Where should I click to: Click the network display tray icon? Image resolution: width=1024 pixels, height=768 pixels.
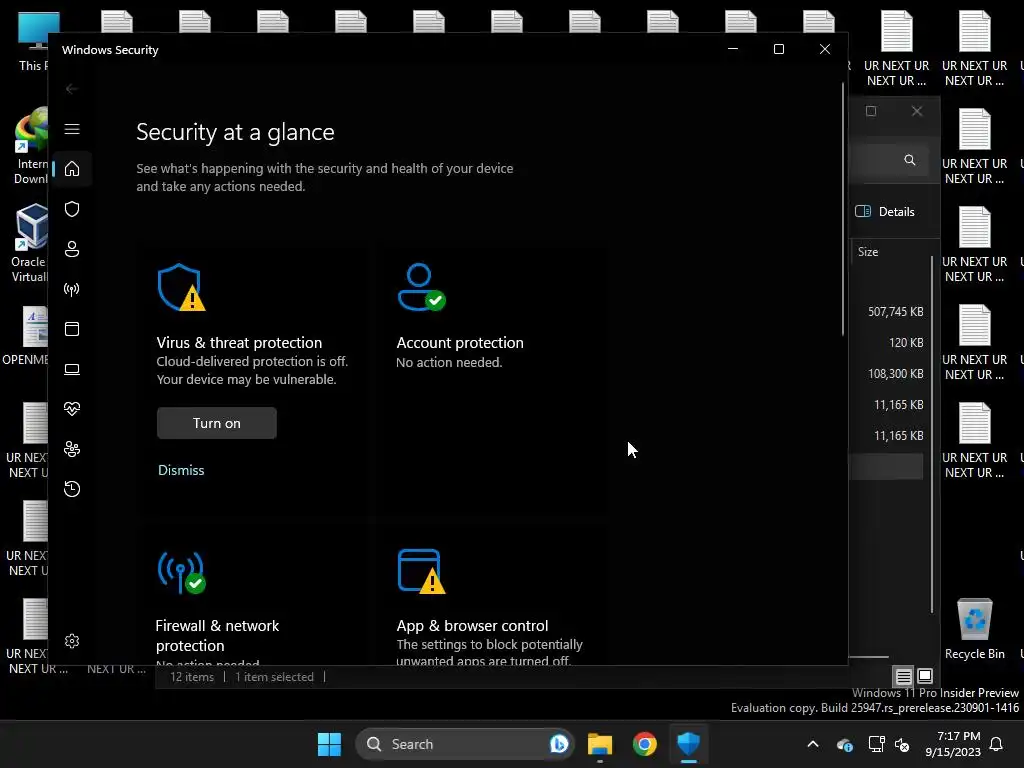pos(876,744)
